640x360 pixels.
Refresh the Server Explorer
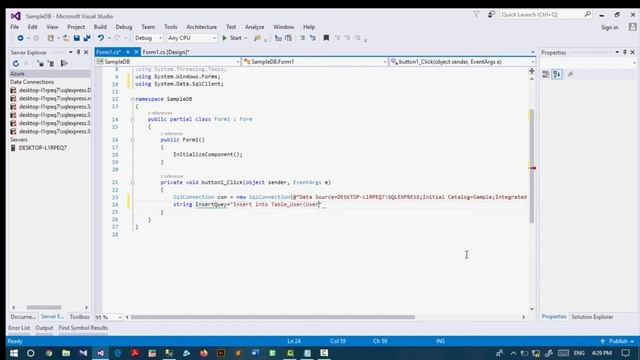16,63
